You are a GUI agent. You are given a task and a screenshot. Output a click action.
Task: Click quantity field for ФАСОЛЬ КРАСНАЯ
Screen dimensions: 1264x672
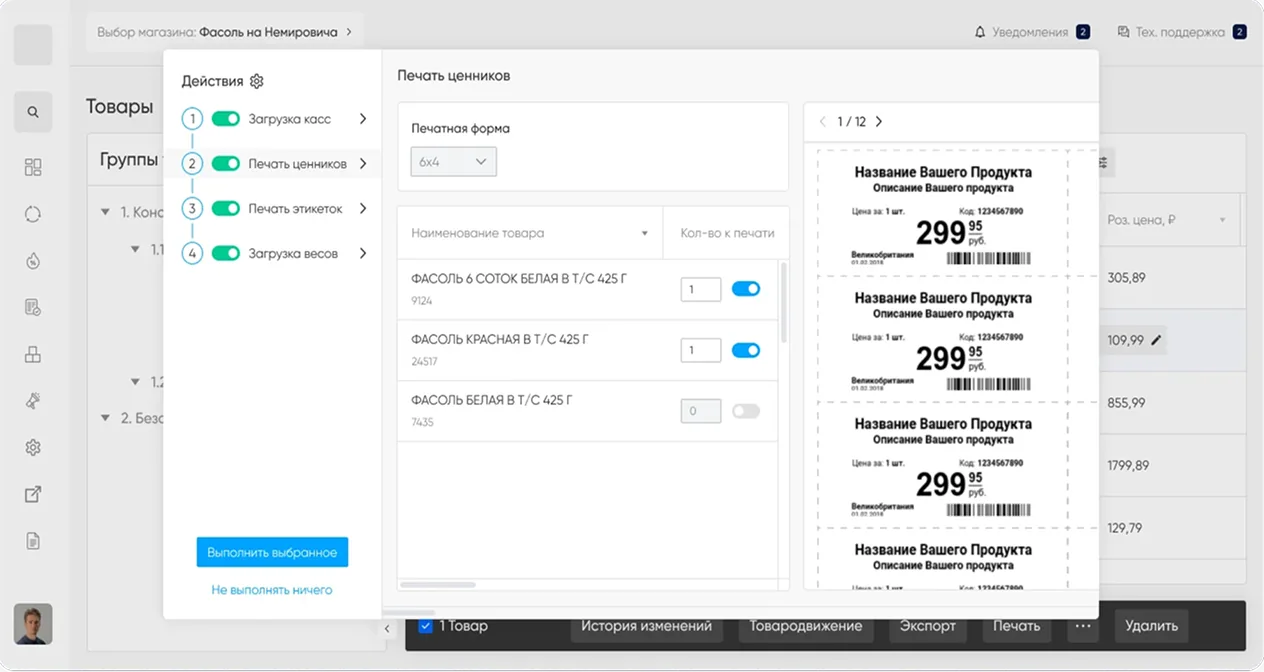click(x=701, y=350)
